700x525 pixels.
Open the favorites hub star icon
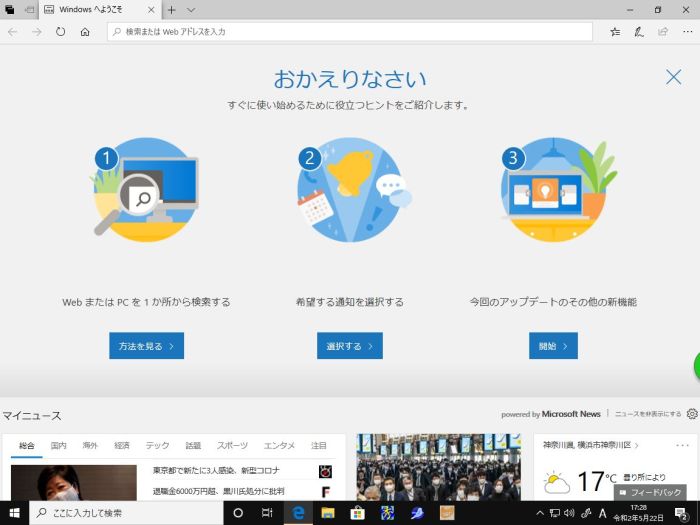coord(615,32)
